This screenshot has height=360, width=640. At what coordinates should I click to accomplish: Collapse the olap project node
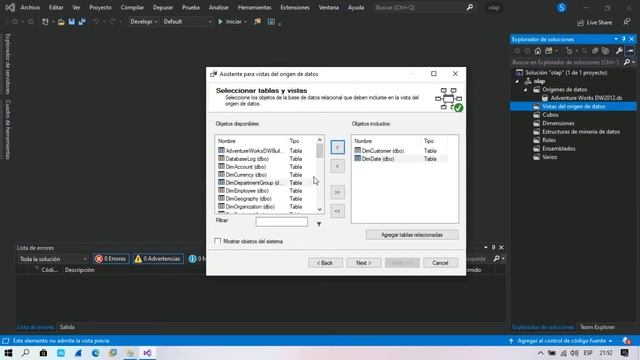[x=518, y=81]
